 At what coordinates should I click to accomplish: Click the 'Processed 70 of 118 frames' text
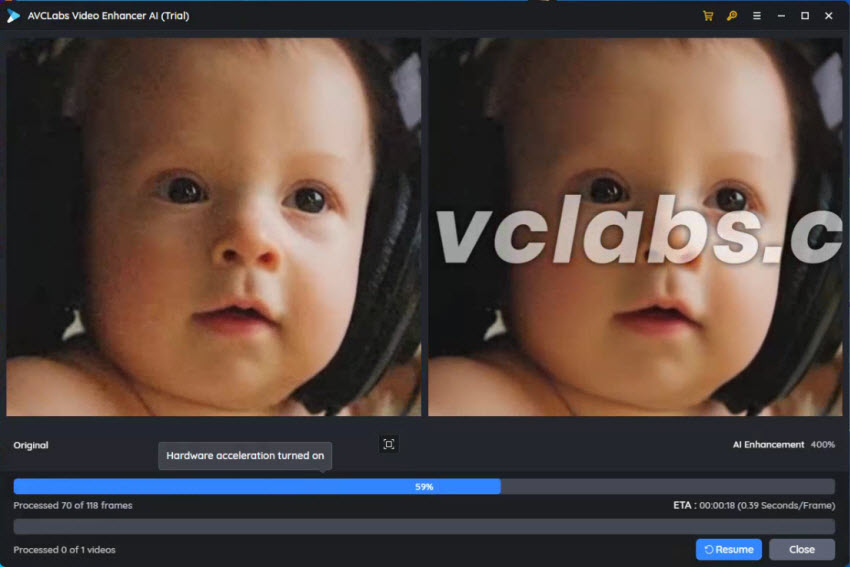coord(73,505)
